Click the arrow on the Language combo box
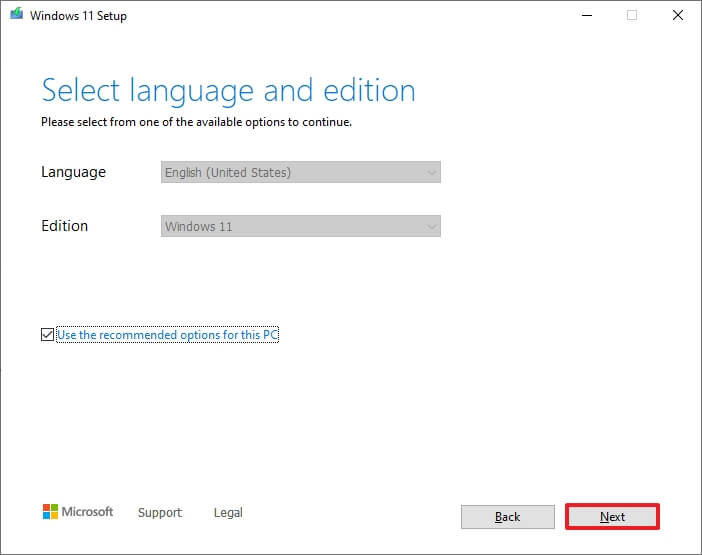 pyautogui.click(x=431, y=172)
